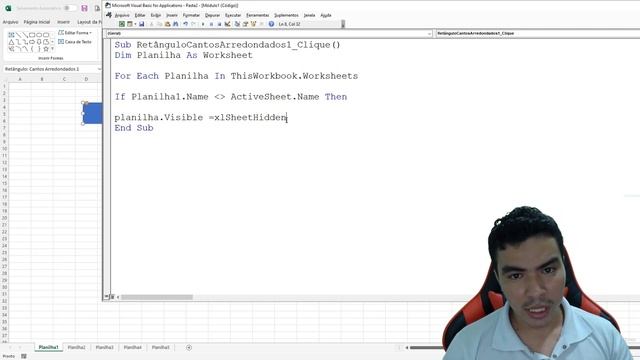Click the Copy icon in VBA toolbar
This screenshot has height=360, width=640.
point(160,24)
